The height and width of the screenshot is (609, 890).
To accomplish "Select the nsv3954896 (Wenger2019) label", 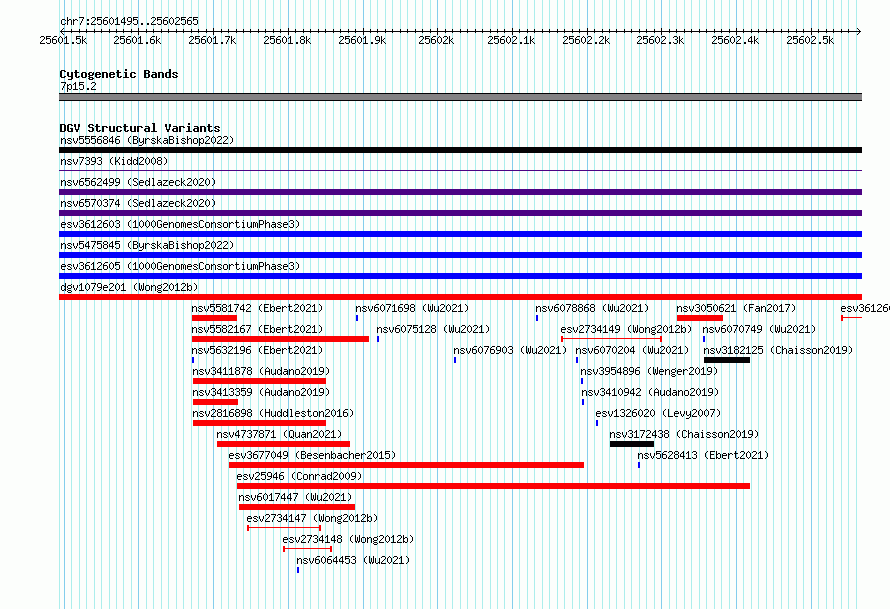I will click(x=649, y=371).
